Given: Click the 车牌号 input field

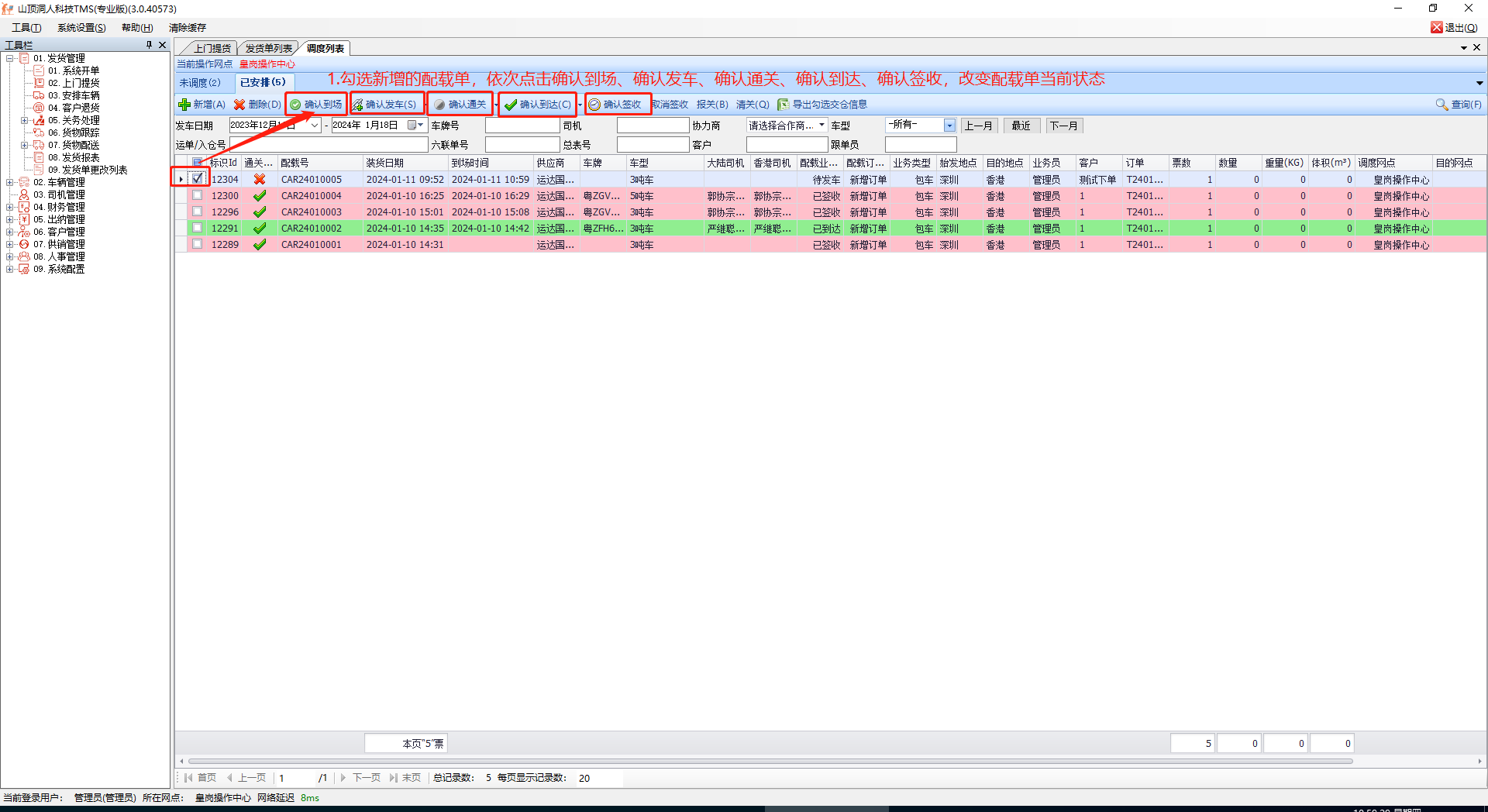Looking at the screenshot, I should pyautogui.click(x=522, y=126).
